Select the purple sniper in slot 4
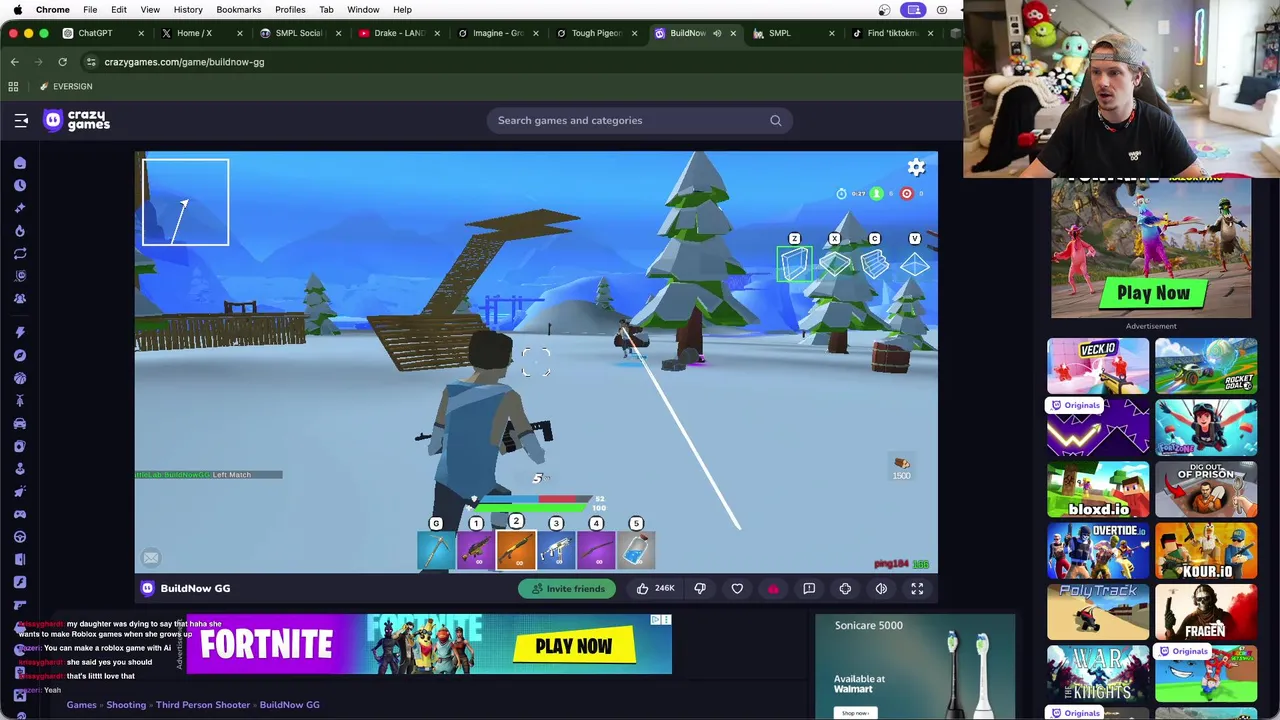Image resolution: width=1280 pixels, height=720 pixels. tap(596, 550)
